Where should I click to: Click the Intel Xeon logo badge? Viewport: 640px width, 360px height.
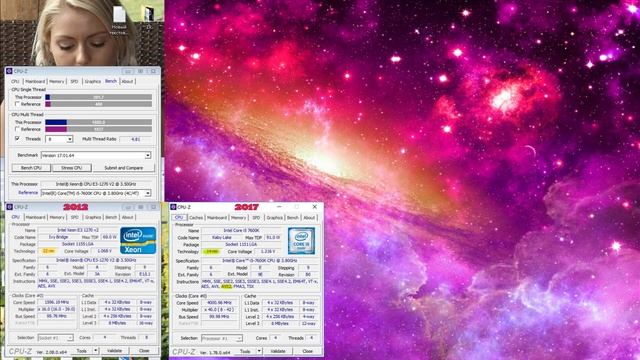click(x=138, y=240)
